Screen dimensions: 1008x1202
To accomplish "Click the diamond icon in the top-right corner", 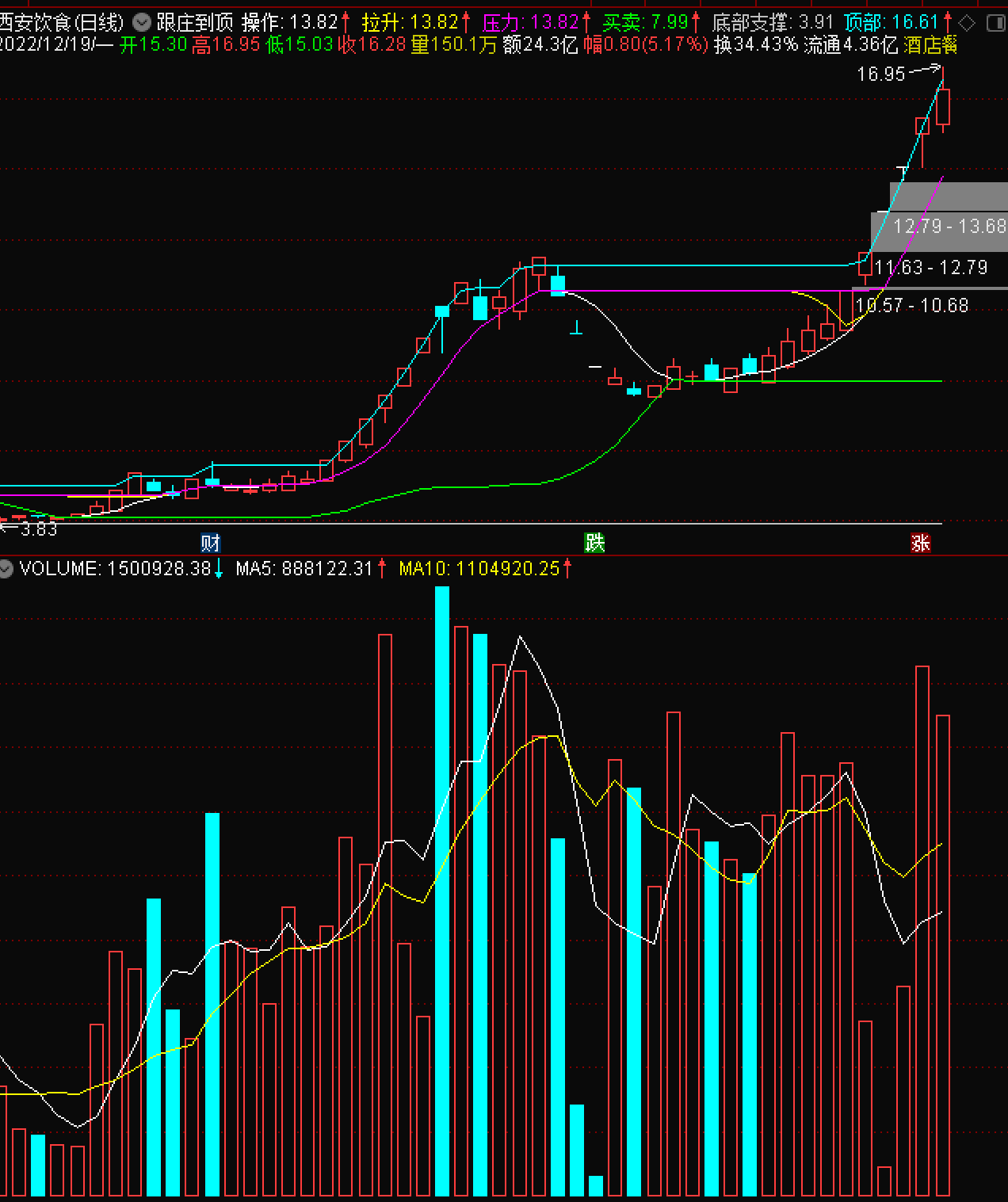I will [x=967, y=22].
